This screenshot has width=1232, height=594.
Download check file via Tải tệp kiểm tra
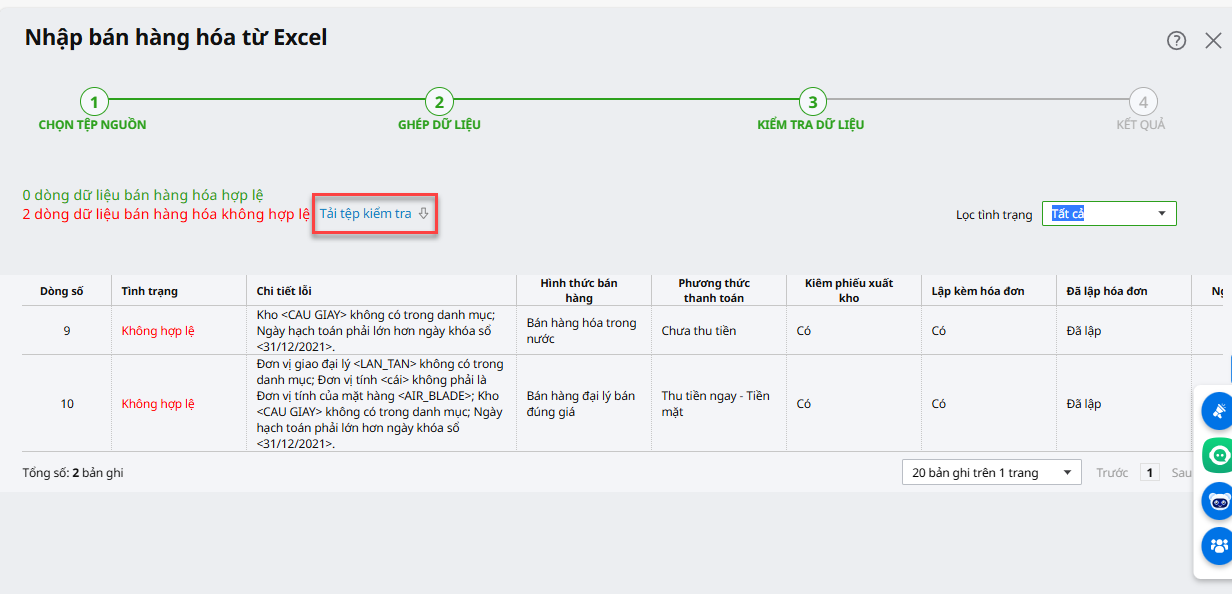(x=365, y=214)
